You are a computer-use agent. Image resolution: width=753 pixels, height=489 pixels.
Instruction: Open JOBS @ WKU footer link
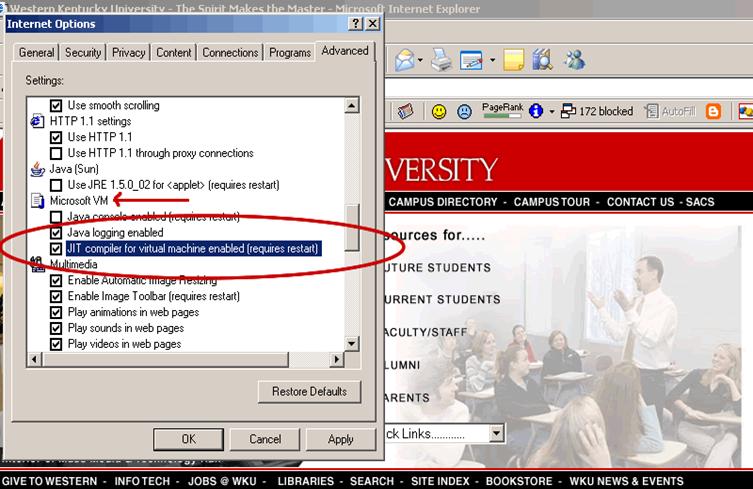(222, 481)
